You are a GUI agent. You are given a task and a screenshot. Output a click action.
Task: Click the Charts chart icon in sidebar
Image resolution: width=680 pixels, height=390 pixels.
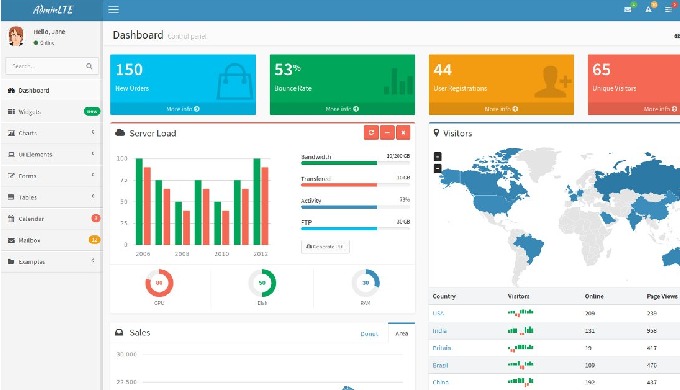pyautogui.click(x=11, y=133)
